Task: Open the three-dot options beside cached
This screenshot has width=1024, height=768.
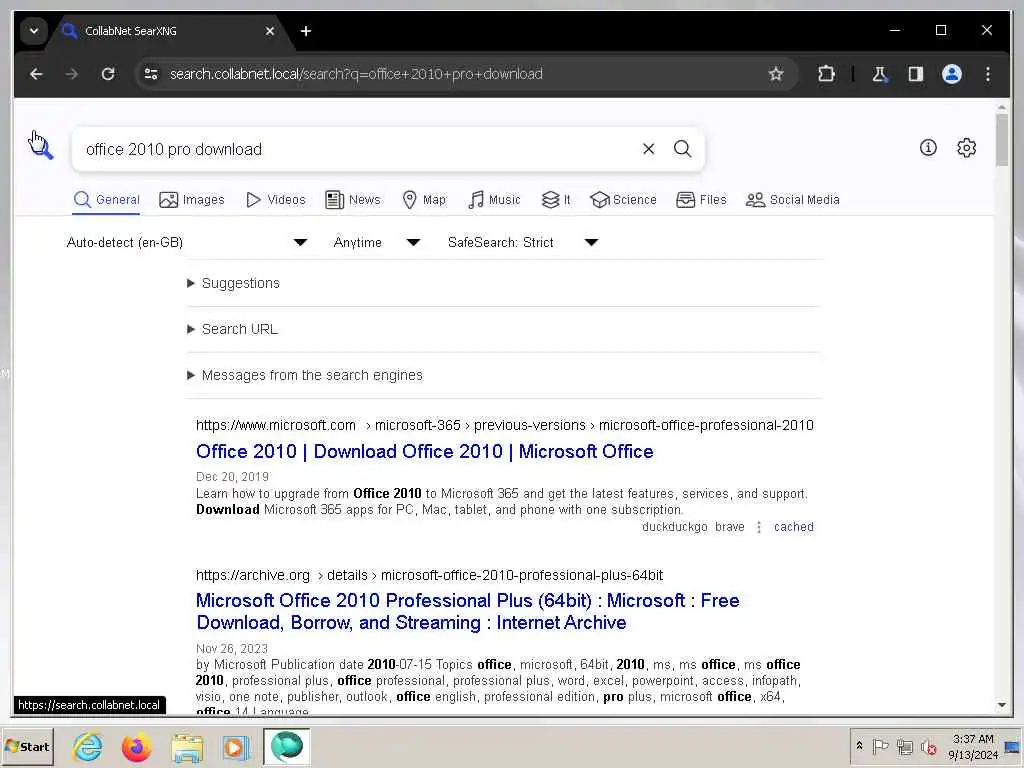Action: [759, 527]
